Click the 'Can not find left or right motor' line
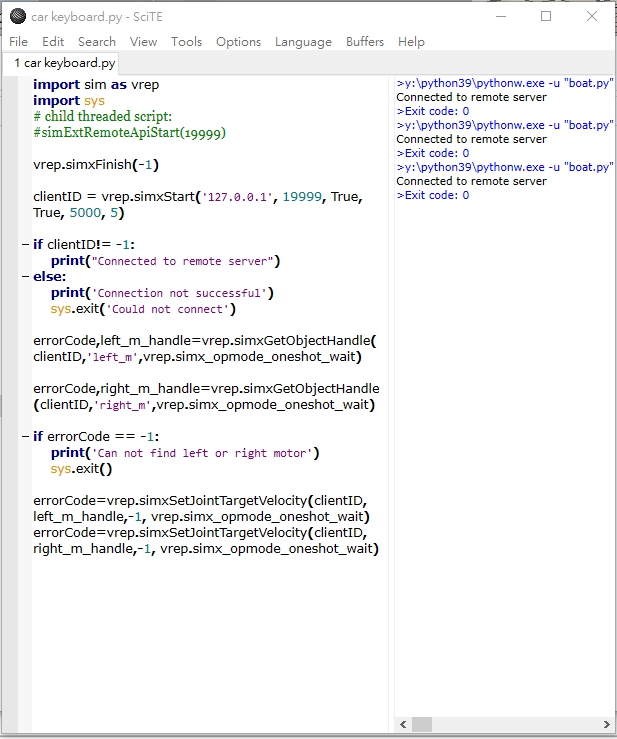Viewport: 617px width, 739px height. click(x=185, y=452)
